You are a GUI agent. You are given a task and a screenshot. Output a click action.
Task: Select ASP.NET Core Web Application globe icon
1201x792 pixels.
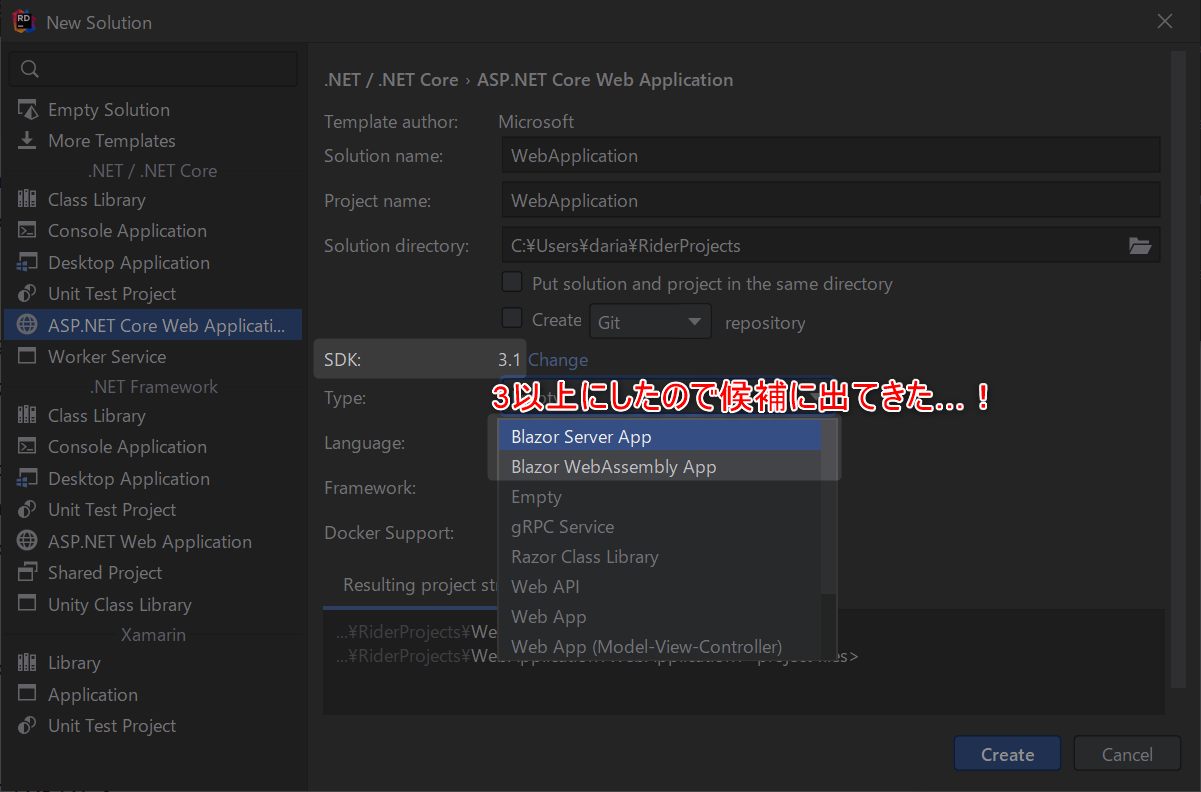(28, 325)
